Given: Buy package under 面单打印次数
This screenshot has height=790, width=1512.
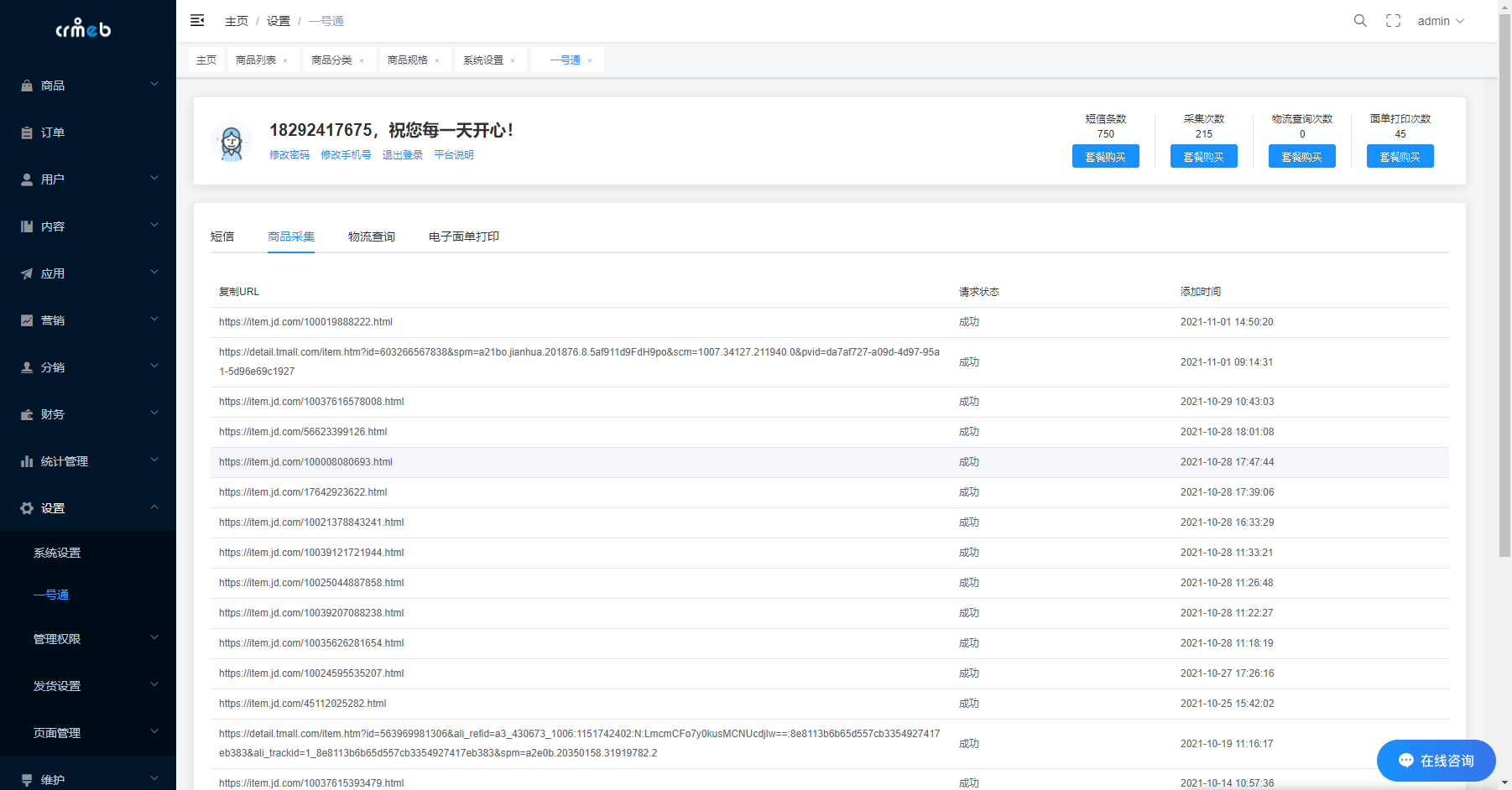Looking at the screenshot, I should click(x=1400, y=156).
